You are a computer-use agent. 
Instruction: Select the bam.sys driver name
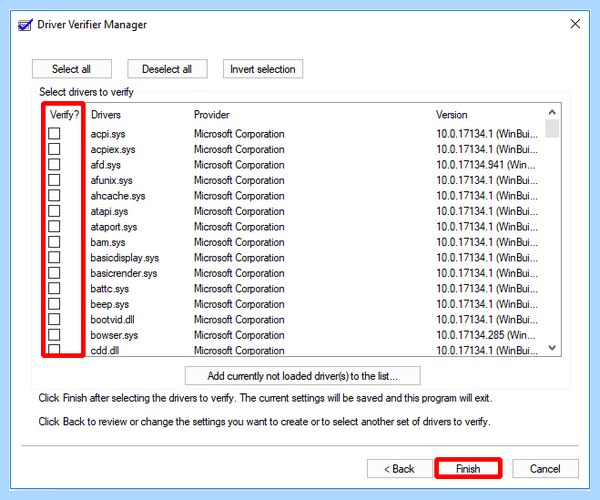(108, 243)
